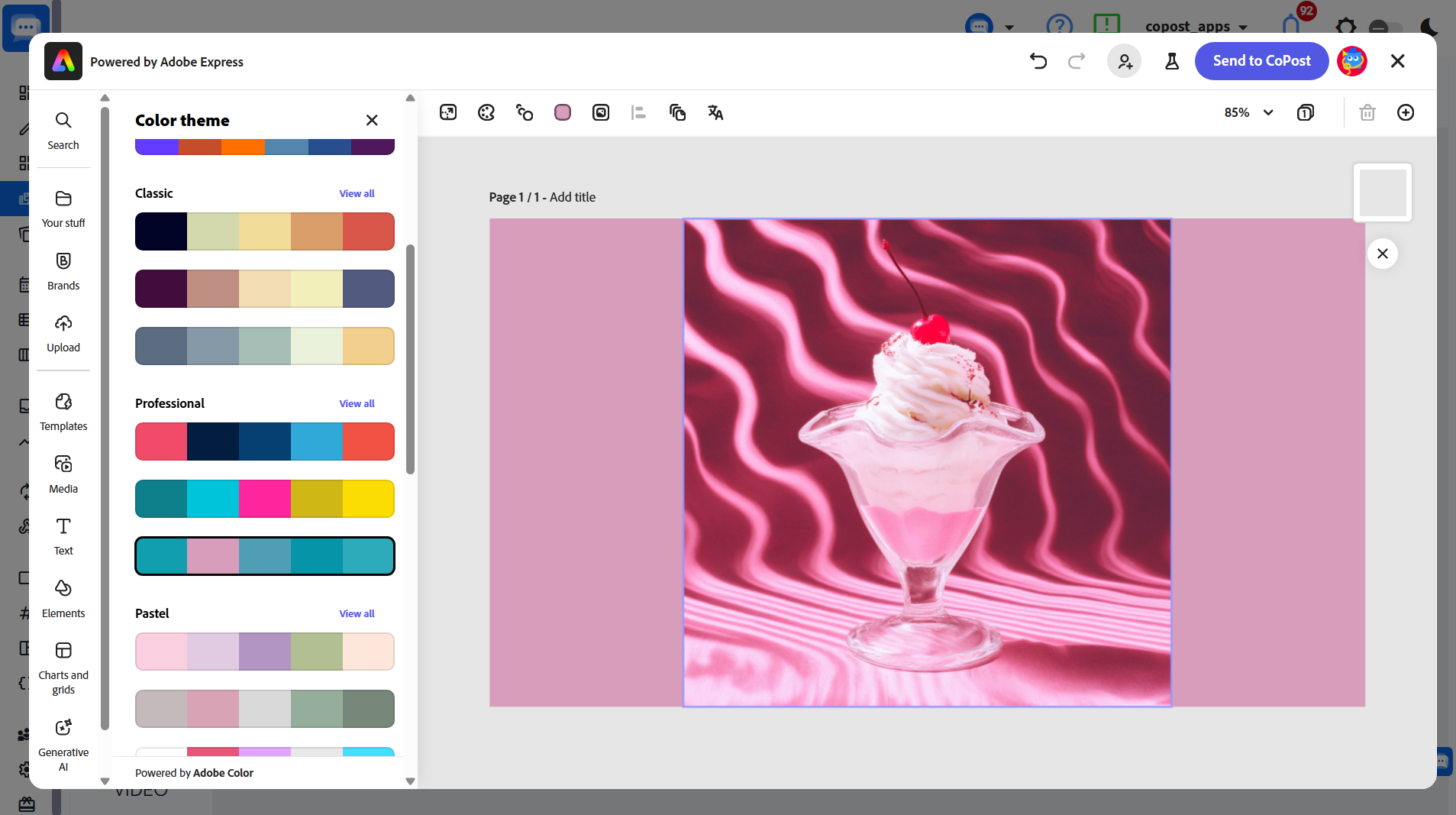
Task: Click the color theme panel scrollbar
Action: pyautogui.click(x=410, y=359)
